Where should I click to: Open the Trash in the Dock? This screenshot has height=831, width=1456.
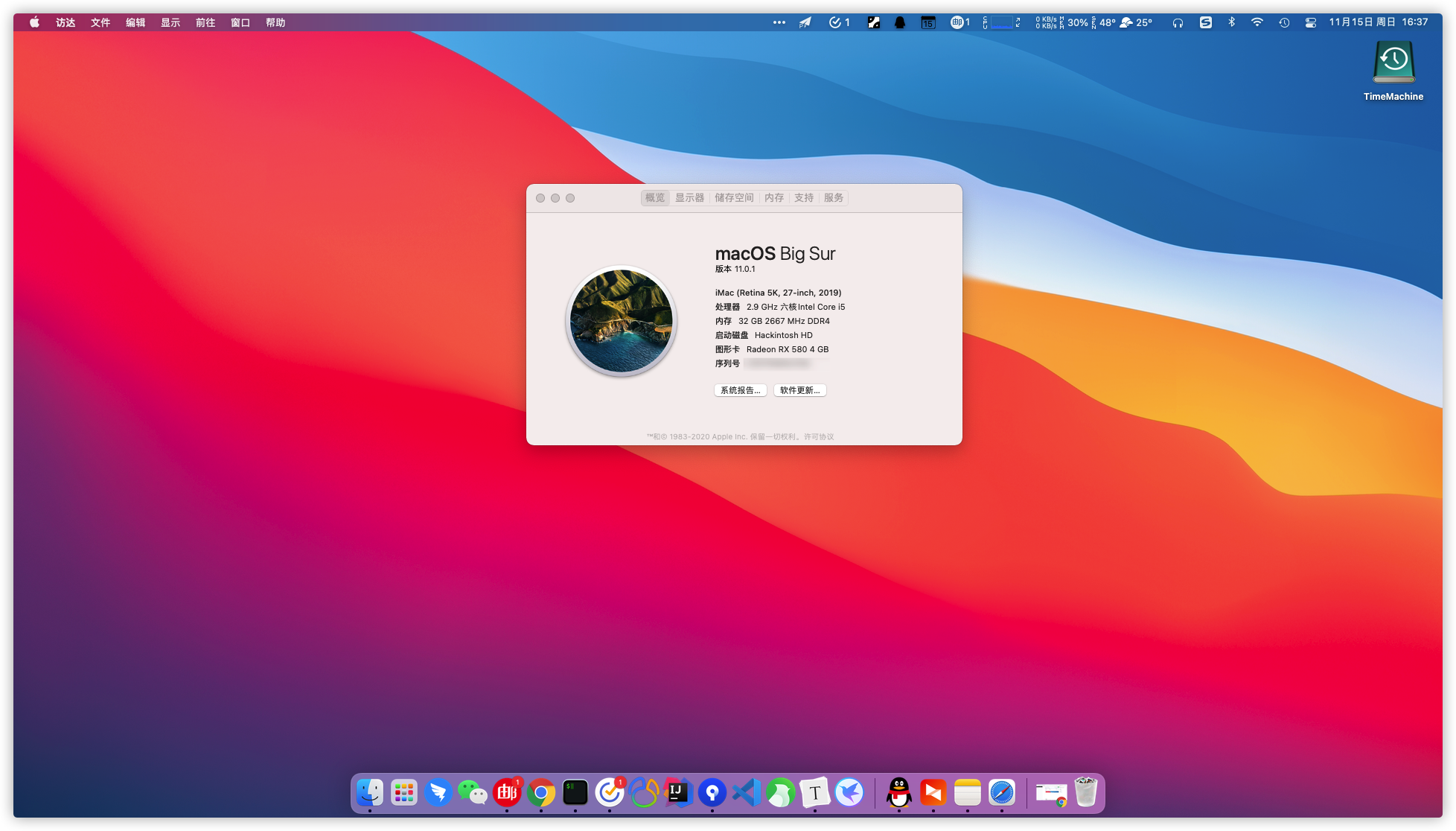point(1086,793)
